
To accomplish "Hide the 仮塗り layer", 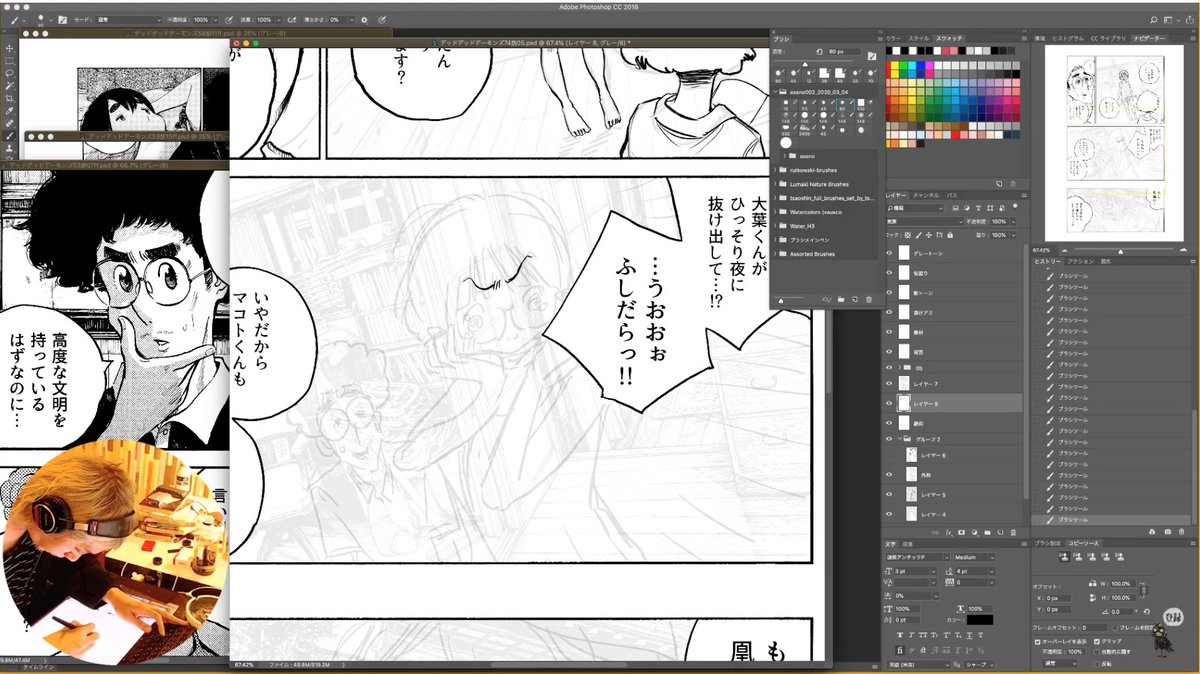I will (x=888, y=272).
